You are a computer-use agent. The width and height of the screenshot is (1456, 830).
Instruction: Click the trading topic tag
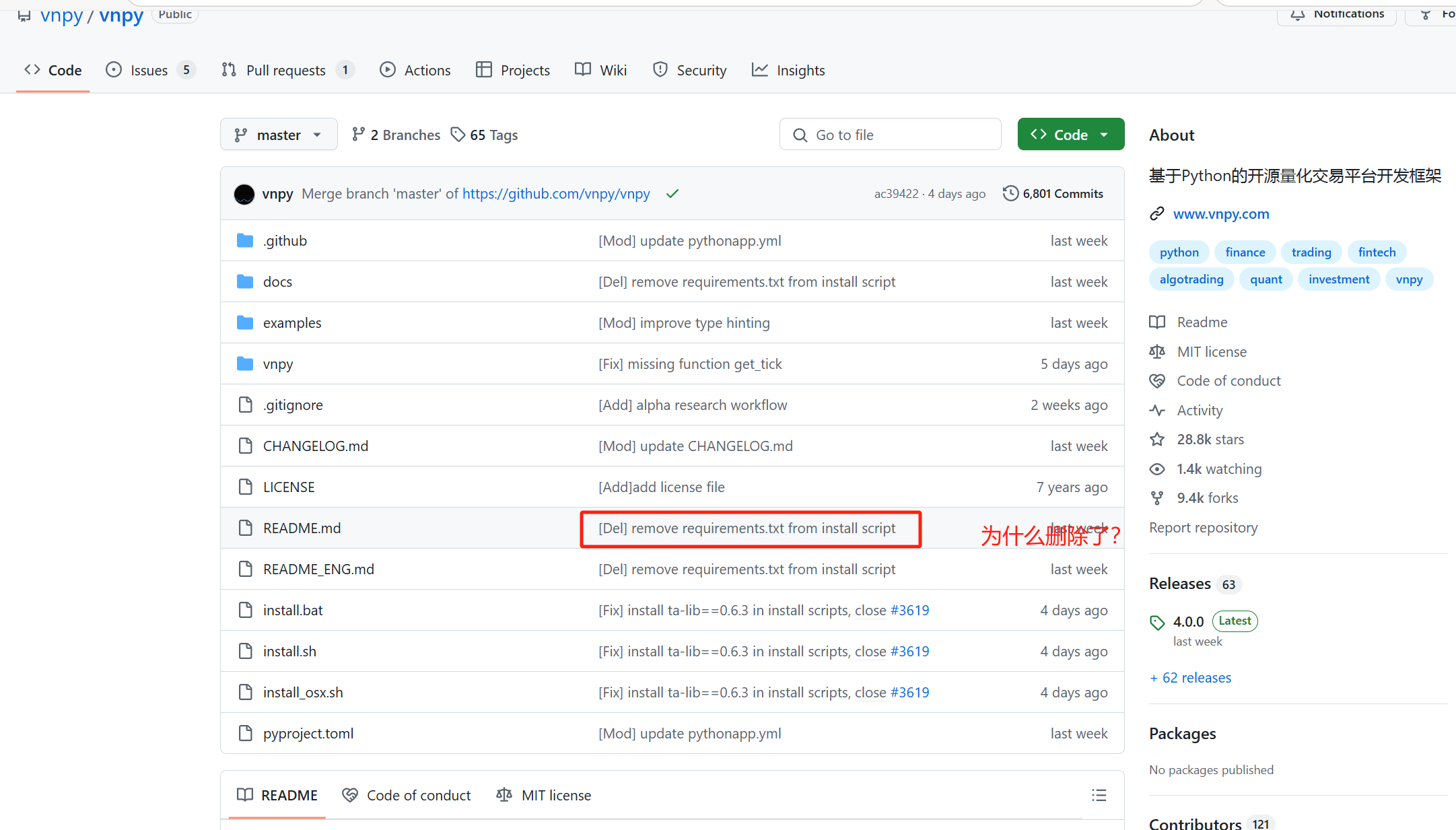(1311, 252)
